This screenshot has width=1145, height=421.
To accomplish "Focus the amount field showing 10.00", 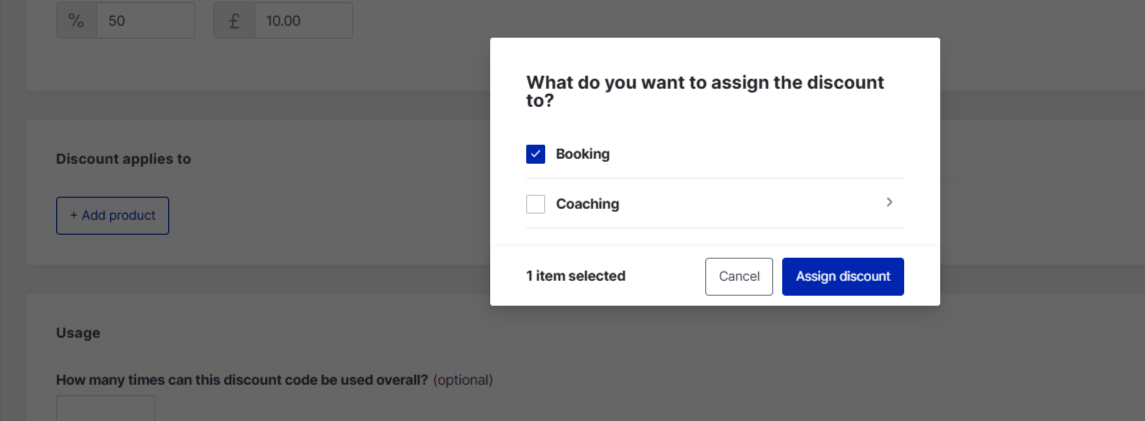I will tap(303, 20).
